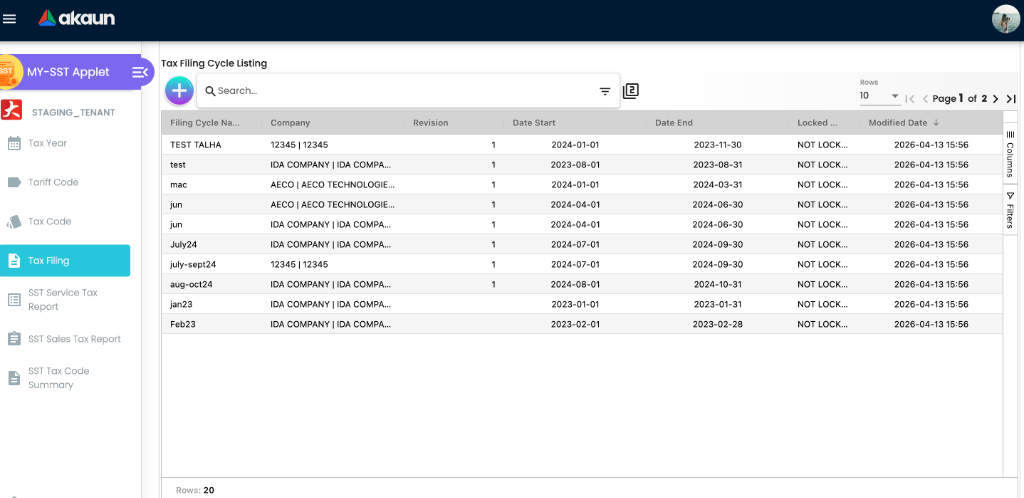Image resolution: width=1024 pixels, height=498 pixels.
Task: Open SST Service Tax Report
Action: point(63,300)
